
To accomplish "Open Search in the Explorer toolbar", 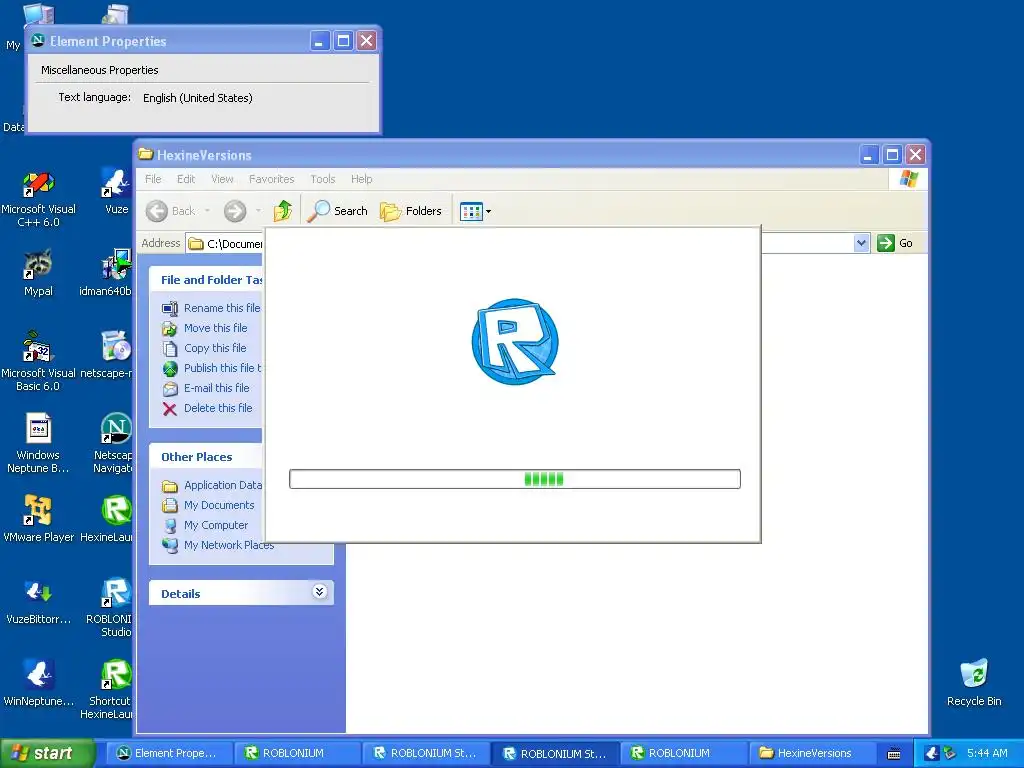I will click(x=338, y=211).
